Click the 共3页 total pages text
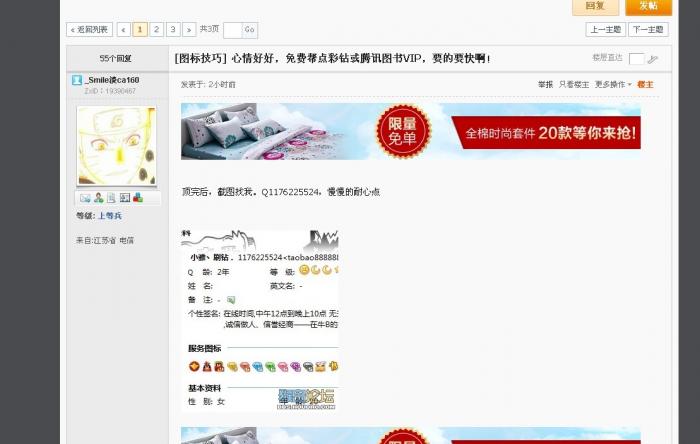 (209, 29)
